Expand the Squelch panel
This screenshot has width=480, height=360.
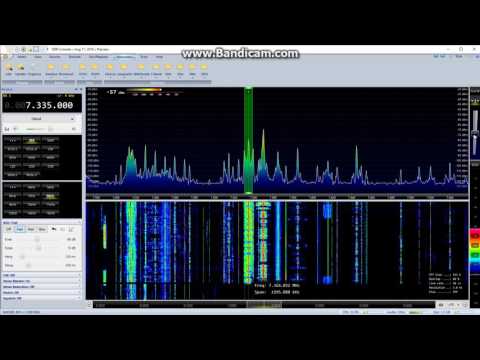point(41,298)
